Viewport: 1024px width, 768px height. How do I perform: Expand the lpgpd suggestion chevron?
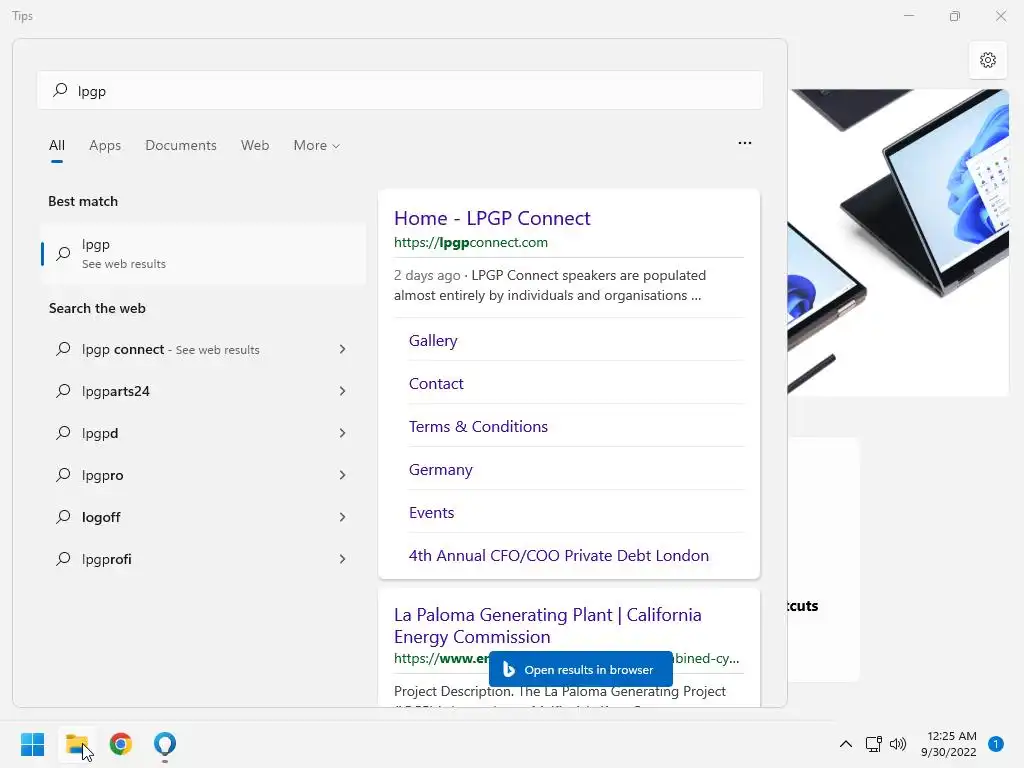(342, 433)
